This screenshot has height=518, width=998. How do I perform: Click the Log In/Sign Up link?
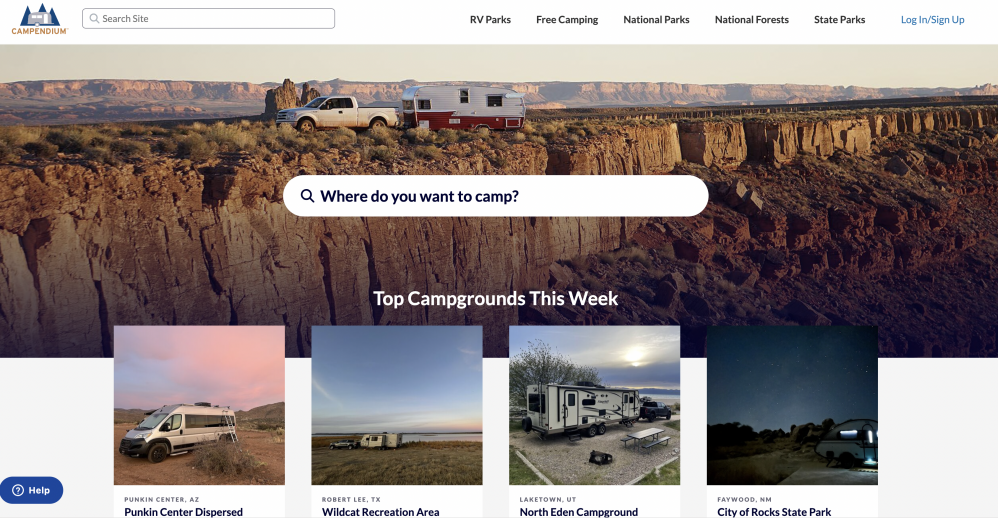(932, 20)
